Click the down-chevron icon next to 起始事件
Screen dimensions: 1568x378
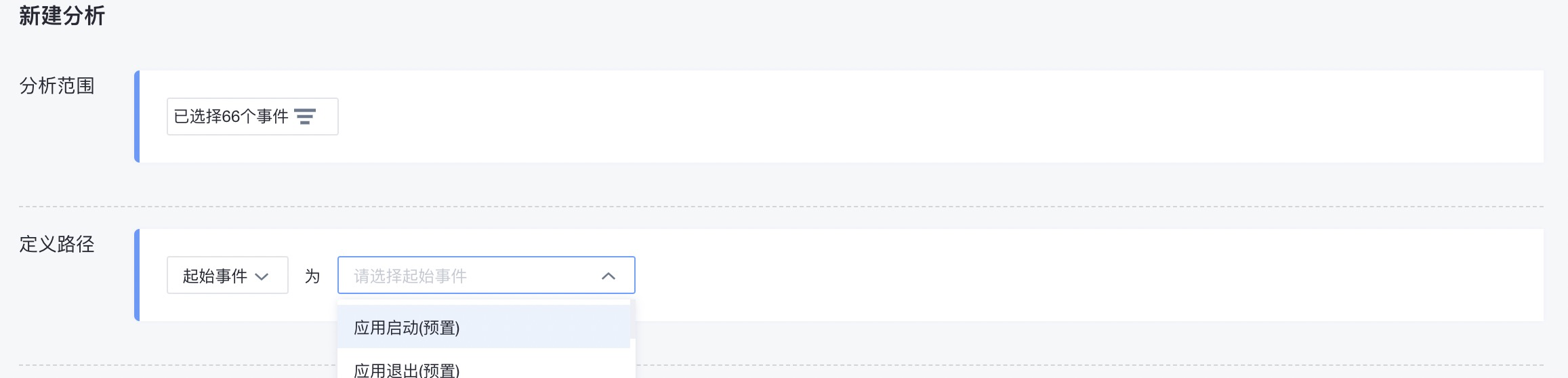262,276
